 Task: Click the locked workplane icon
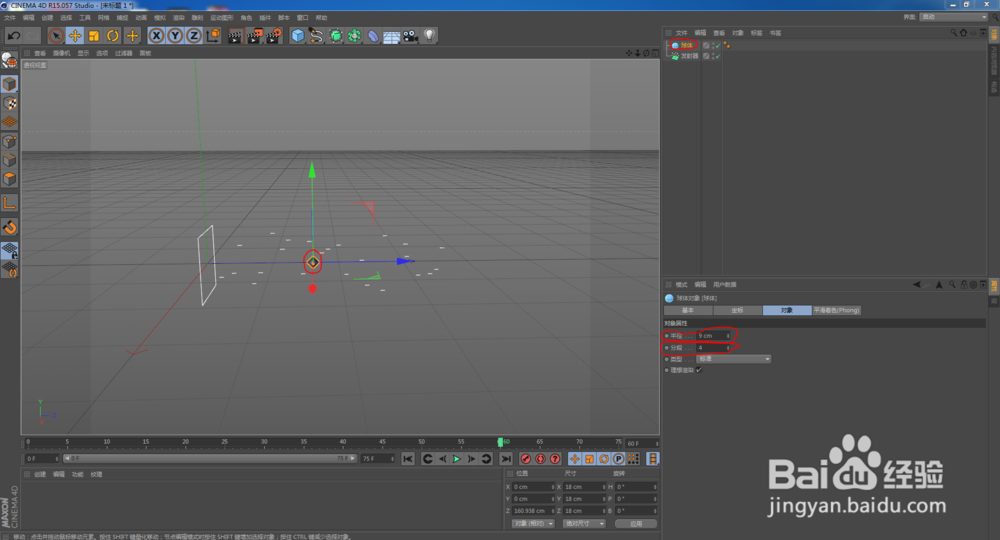tap(10, 251)
